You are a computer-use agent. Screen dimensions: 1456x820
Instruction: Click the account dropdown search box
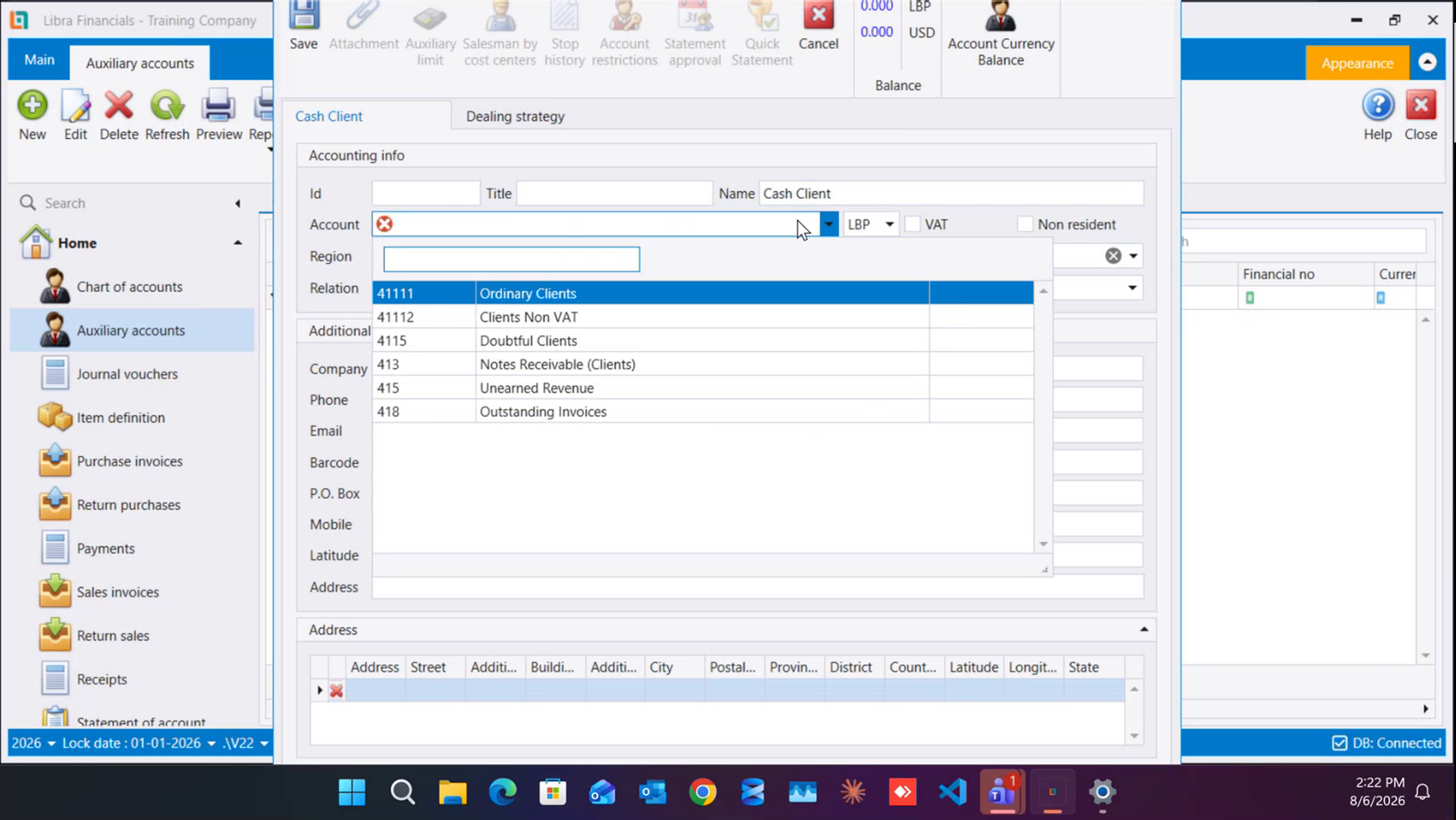click(512, 259)
